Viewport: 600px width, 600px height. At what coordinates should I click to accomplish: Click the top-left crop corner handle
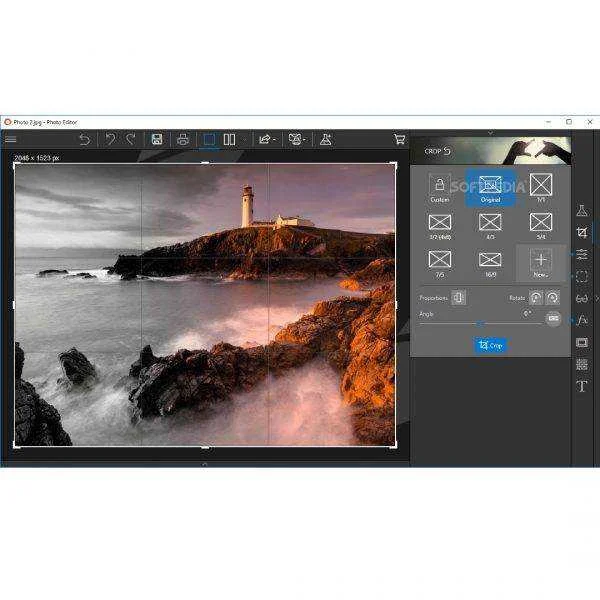(x=15, y=165)
